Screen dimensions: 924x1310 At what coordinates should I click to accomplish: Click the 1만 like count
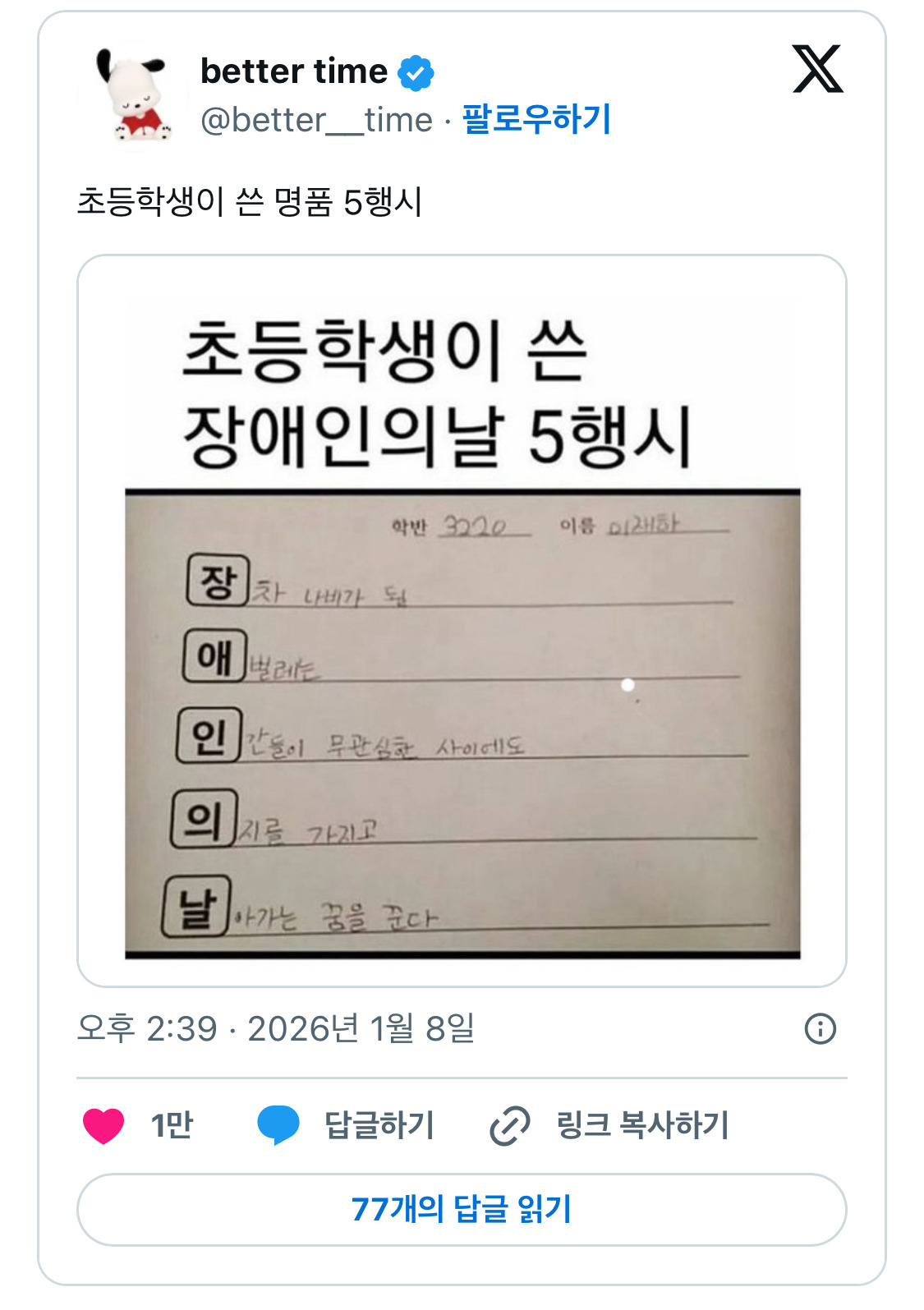172,1125
